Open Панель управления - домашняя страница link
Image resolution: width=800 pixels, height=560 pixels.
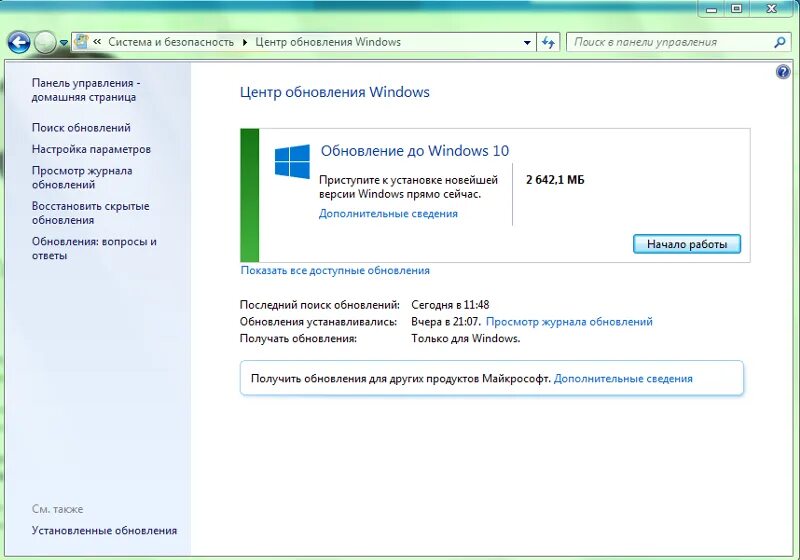(x=86, y=90)
